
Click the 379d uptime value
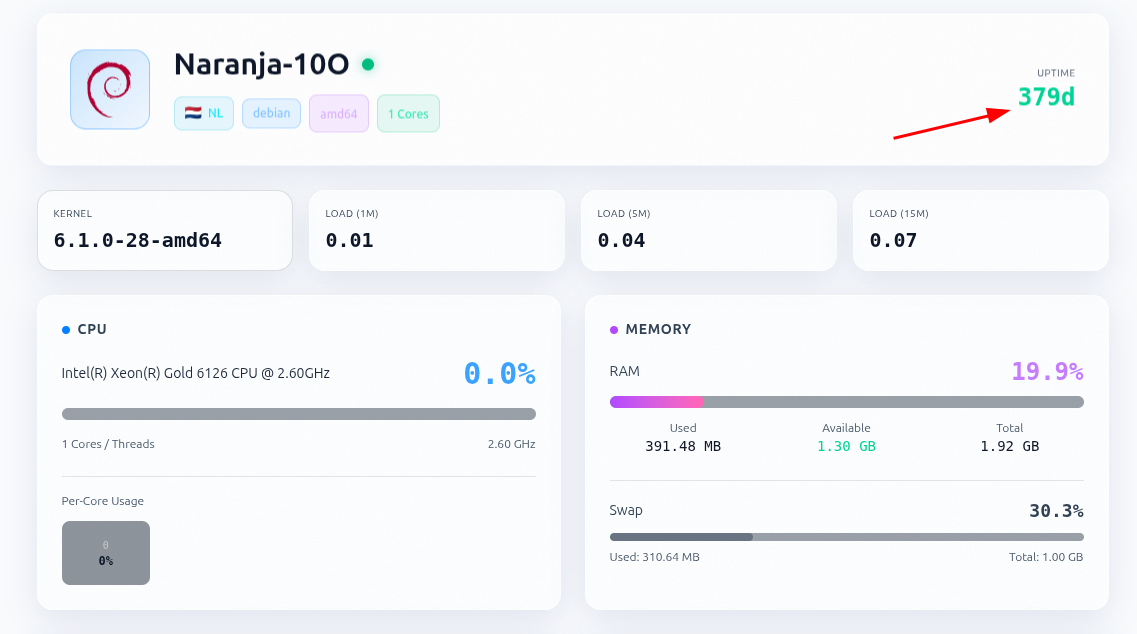[x=1046, y=97]
